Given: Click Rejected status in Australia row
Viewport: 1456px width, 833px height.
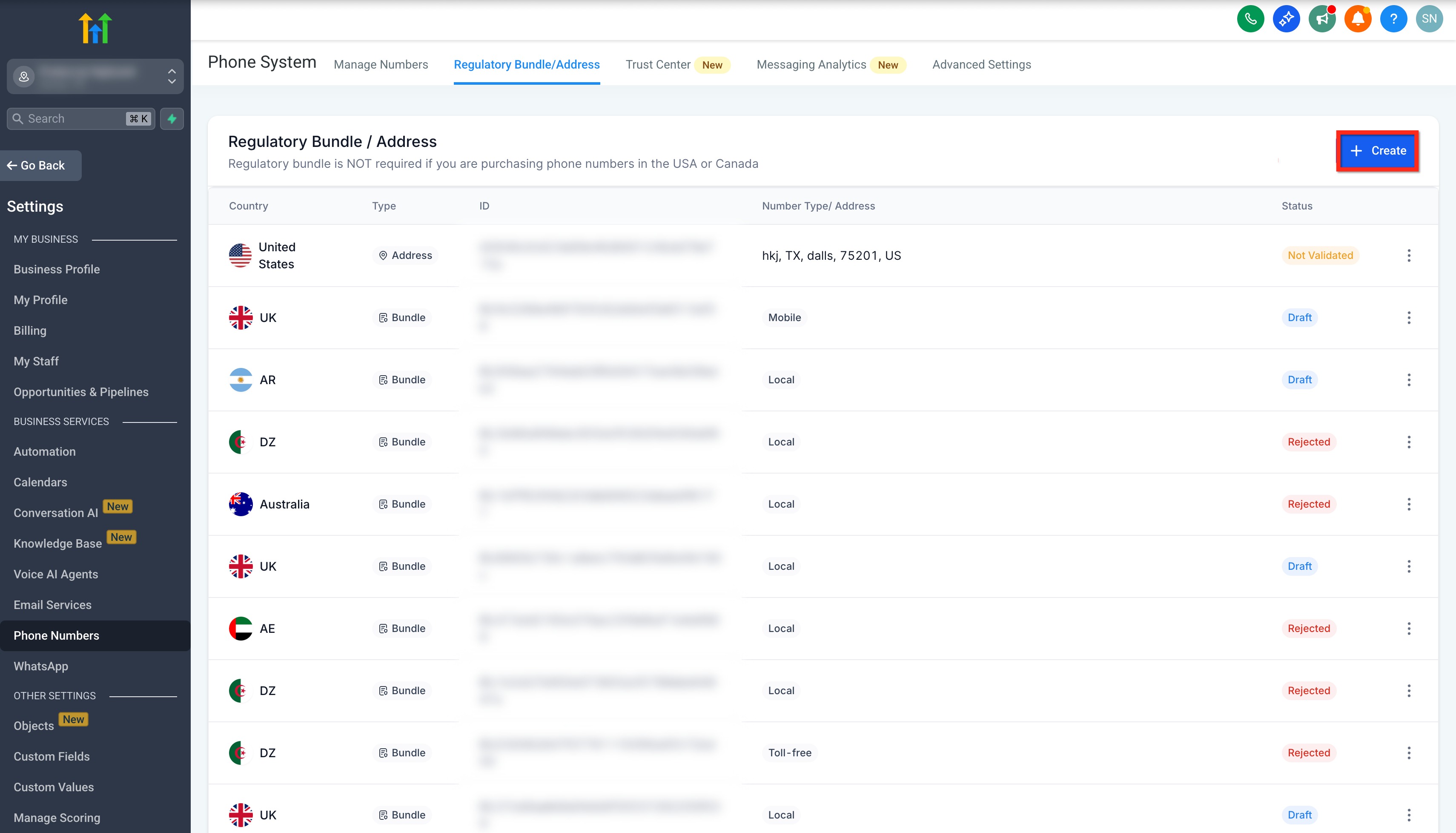Looking at the screenshot, I should pyautogui.click(x=1308, y=504).
